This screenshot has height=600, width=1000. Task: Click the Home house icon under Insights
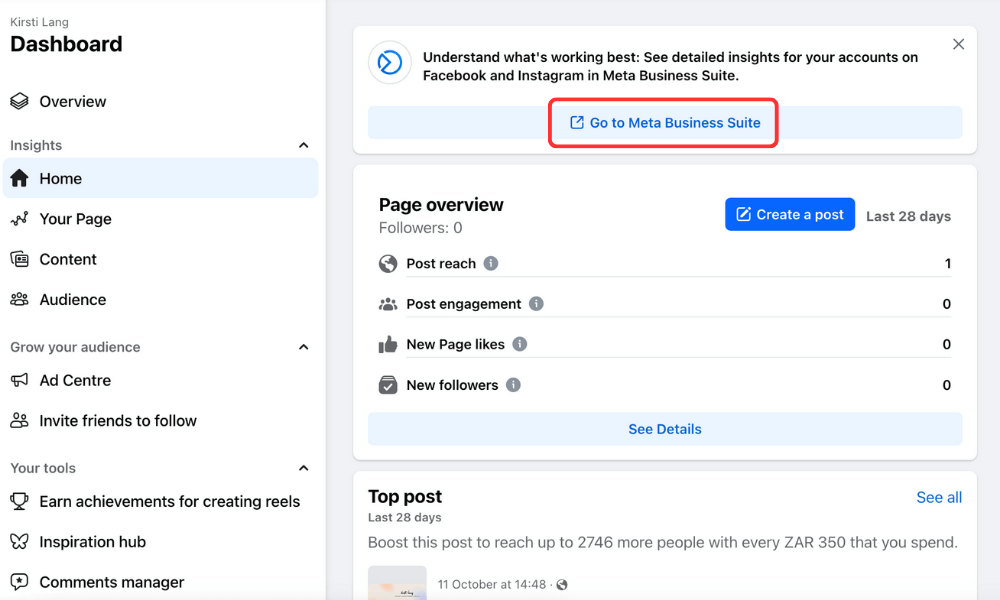coord(19,178)
